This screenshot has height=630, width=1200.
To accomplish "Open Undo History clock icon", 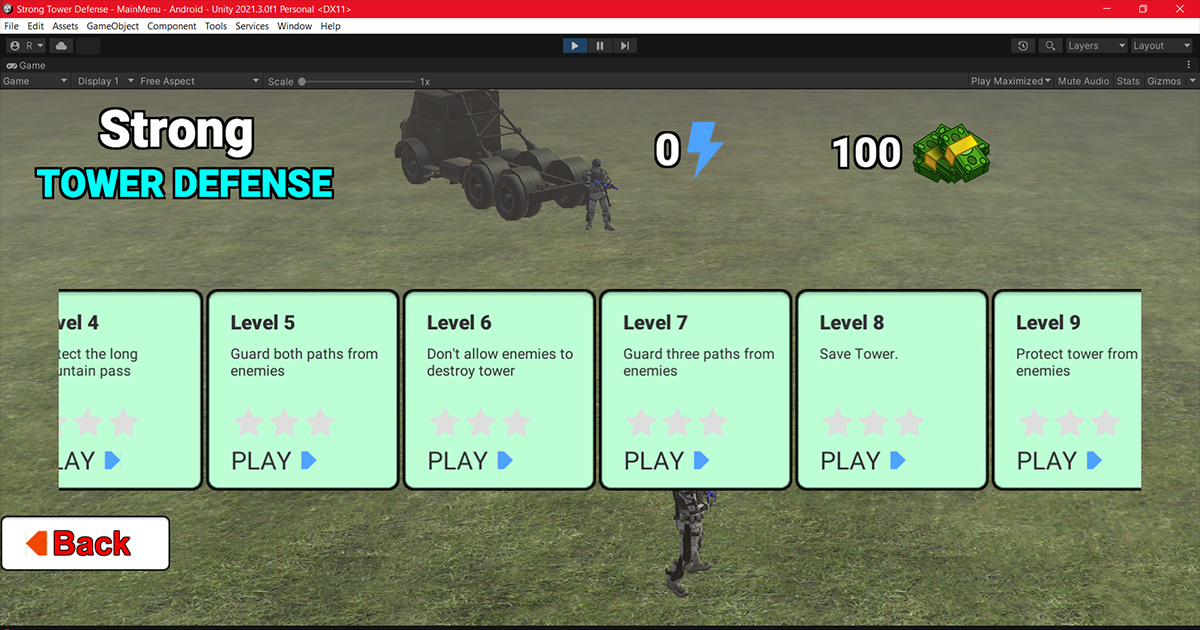I will (1023, 46).
